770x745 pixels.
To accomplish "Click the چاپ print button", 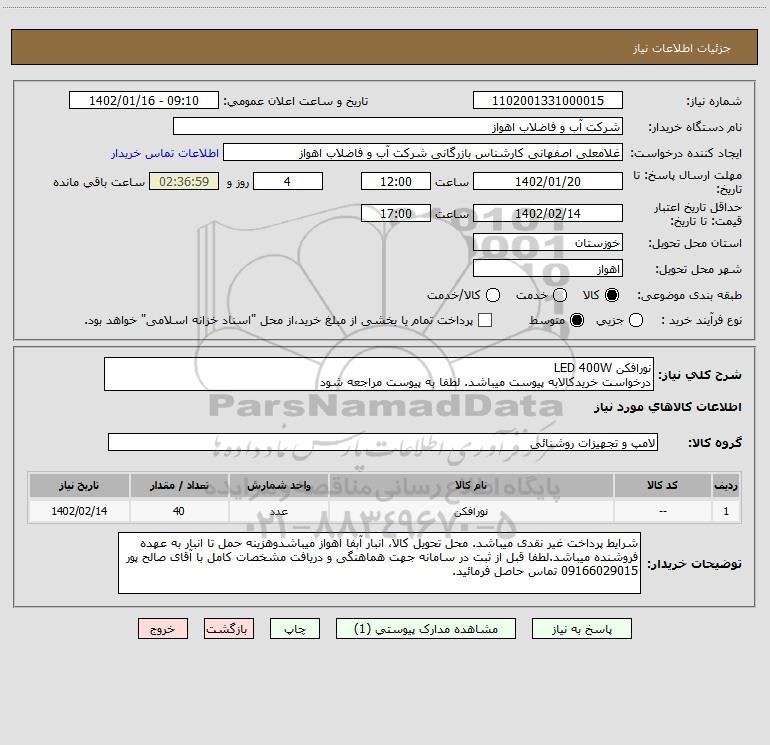I will 295,629.
